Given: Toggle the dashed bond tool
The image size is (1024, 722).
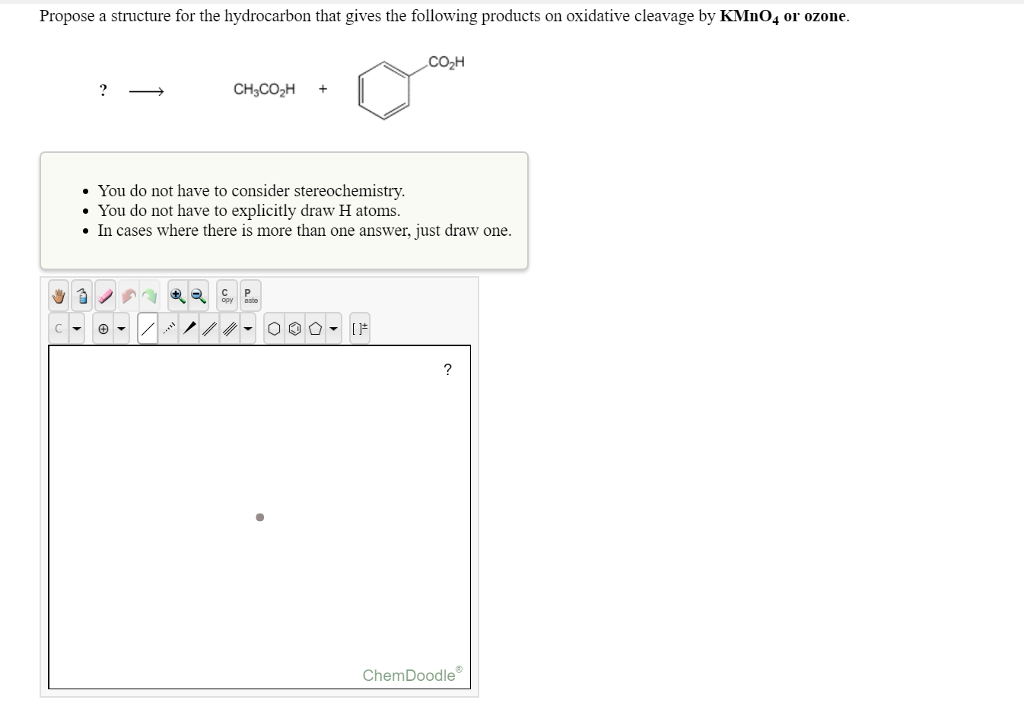Looking at the screenshot, I should 169,327.
